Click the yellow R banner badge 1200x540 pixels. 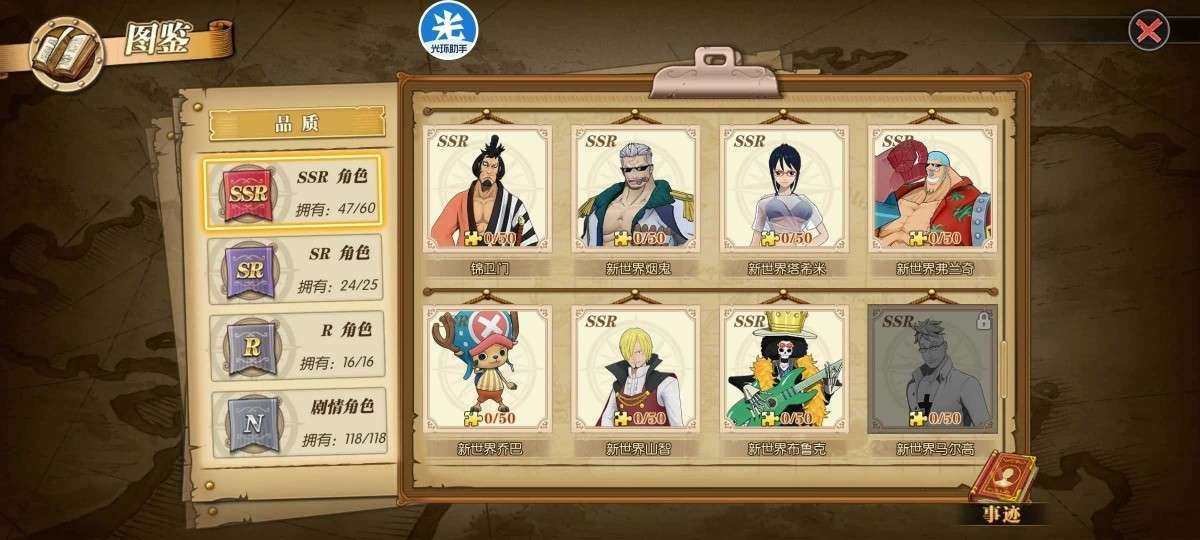click(247, 346)
